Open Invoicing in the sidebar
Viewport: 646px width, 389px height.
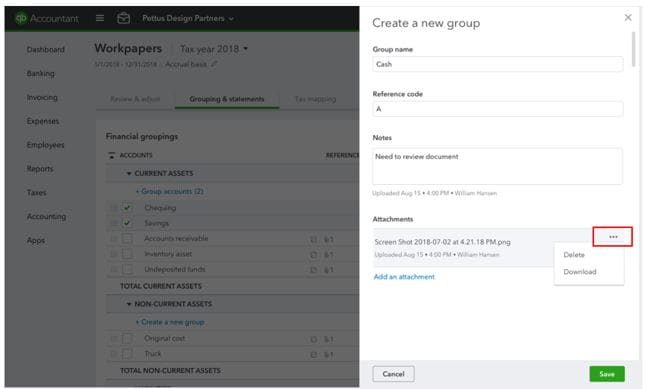pyautogui.click(x=42, y=97)
